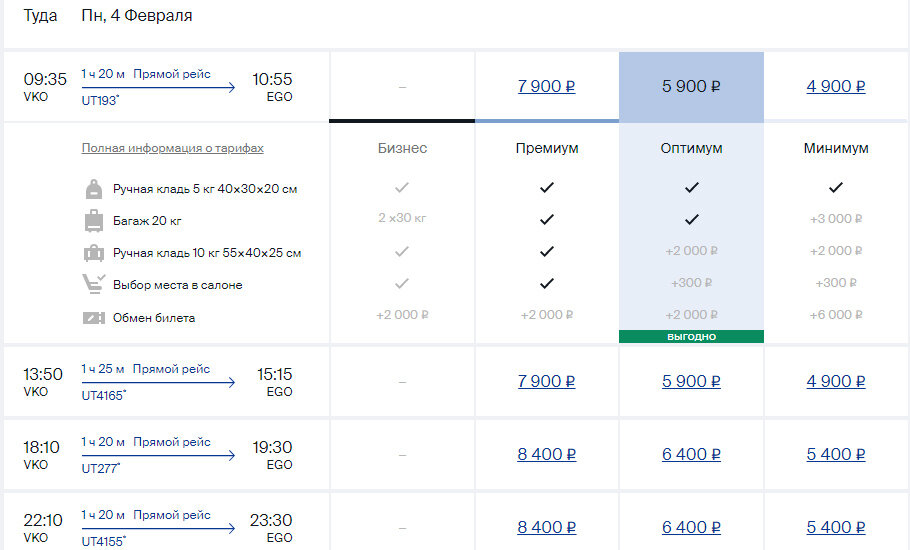Click the ticket exchange icon

[94, 318]
